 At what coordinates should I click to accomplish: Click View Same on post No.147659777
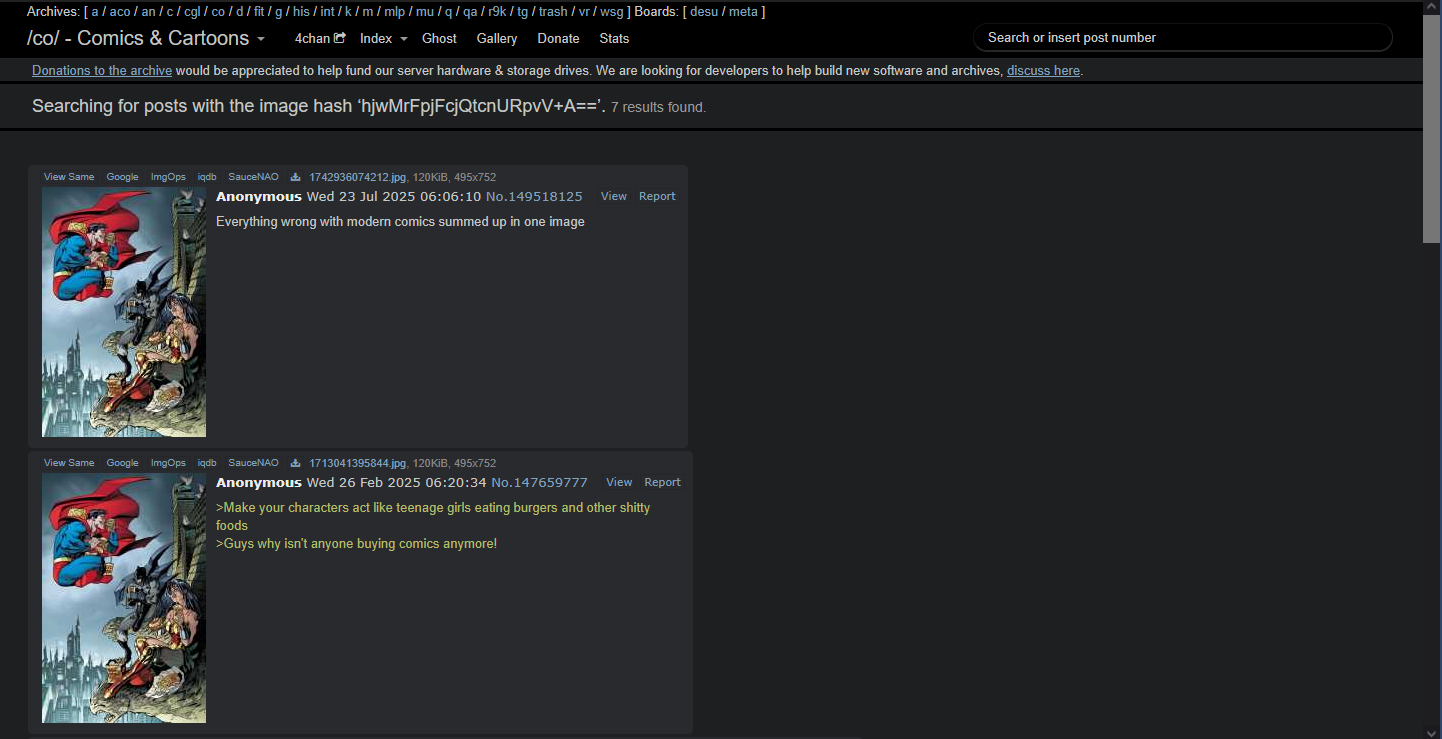[69, 463]
